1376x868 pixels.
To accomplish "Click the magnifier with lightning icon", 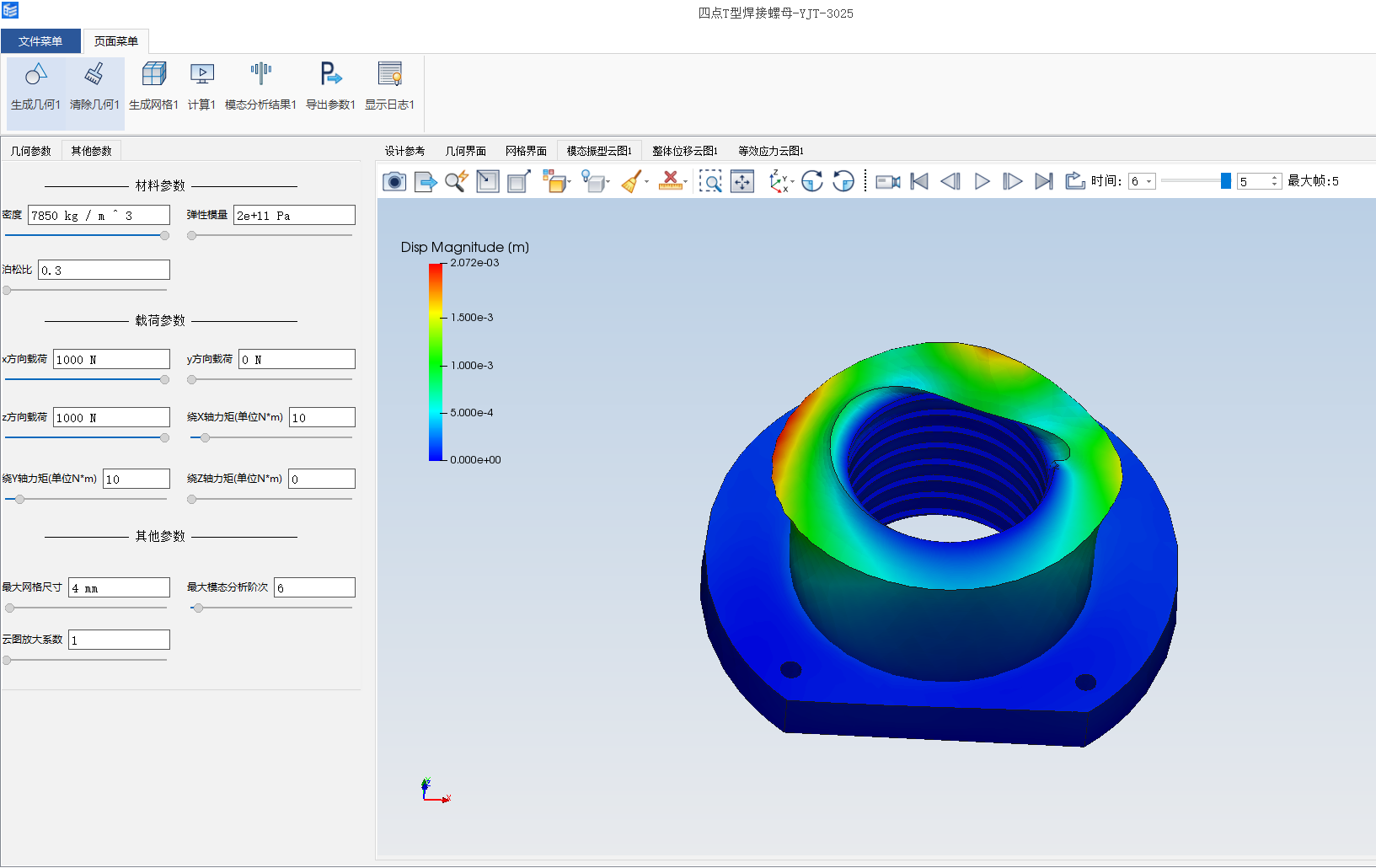I will click(x=457, y=181).
